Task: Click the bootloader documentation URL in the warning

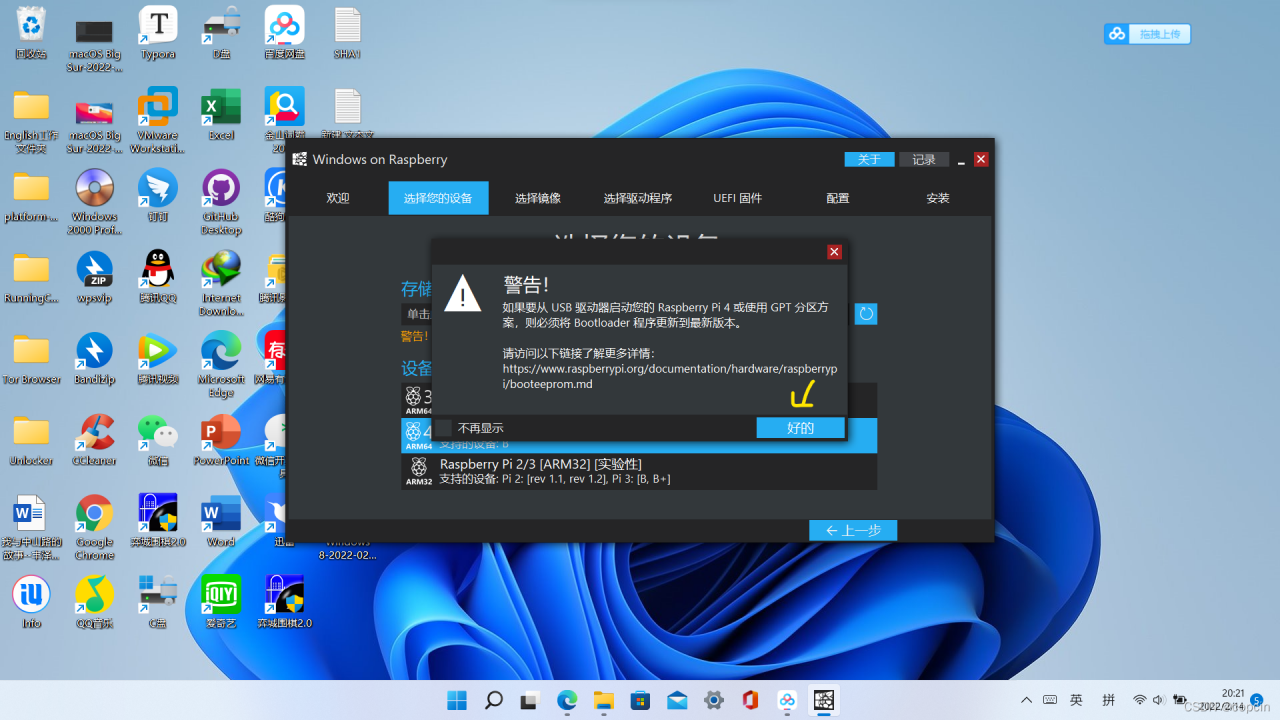Action: pos(670,376)
